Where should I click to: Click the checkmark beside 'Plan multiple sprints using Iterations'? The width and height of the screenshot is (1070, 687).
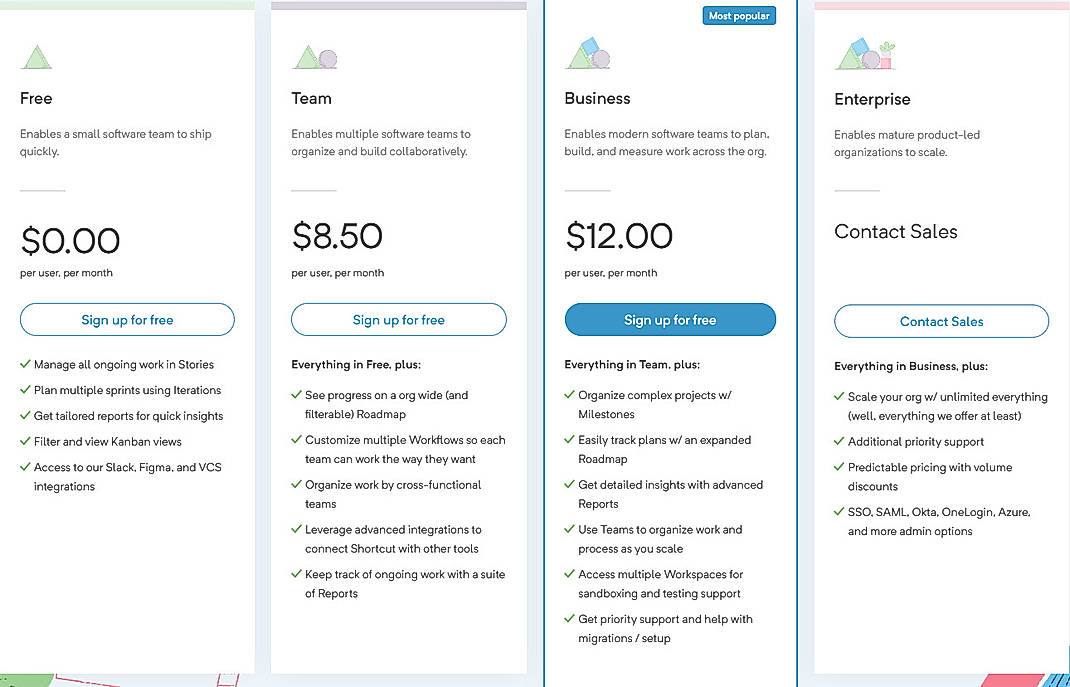(24, 390)
